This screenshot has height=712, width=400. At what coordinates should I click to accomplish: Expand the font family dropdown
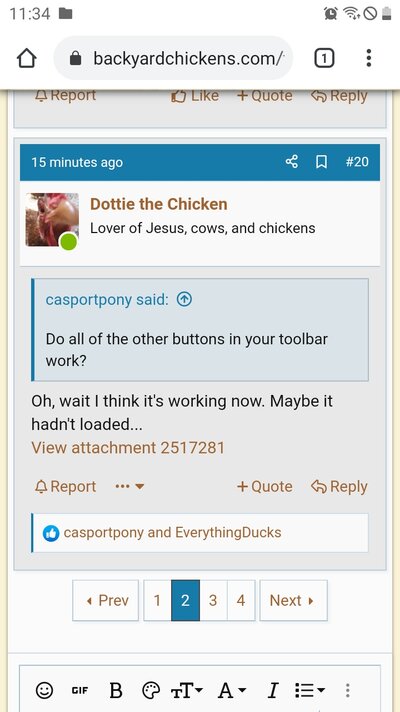pos(232,691)
